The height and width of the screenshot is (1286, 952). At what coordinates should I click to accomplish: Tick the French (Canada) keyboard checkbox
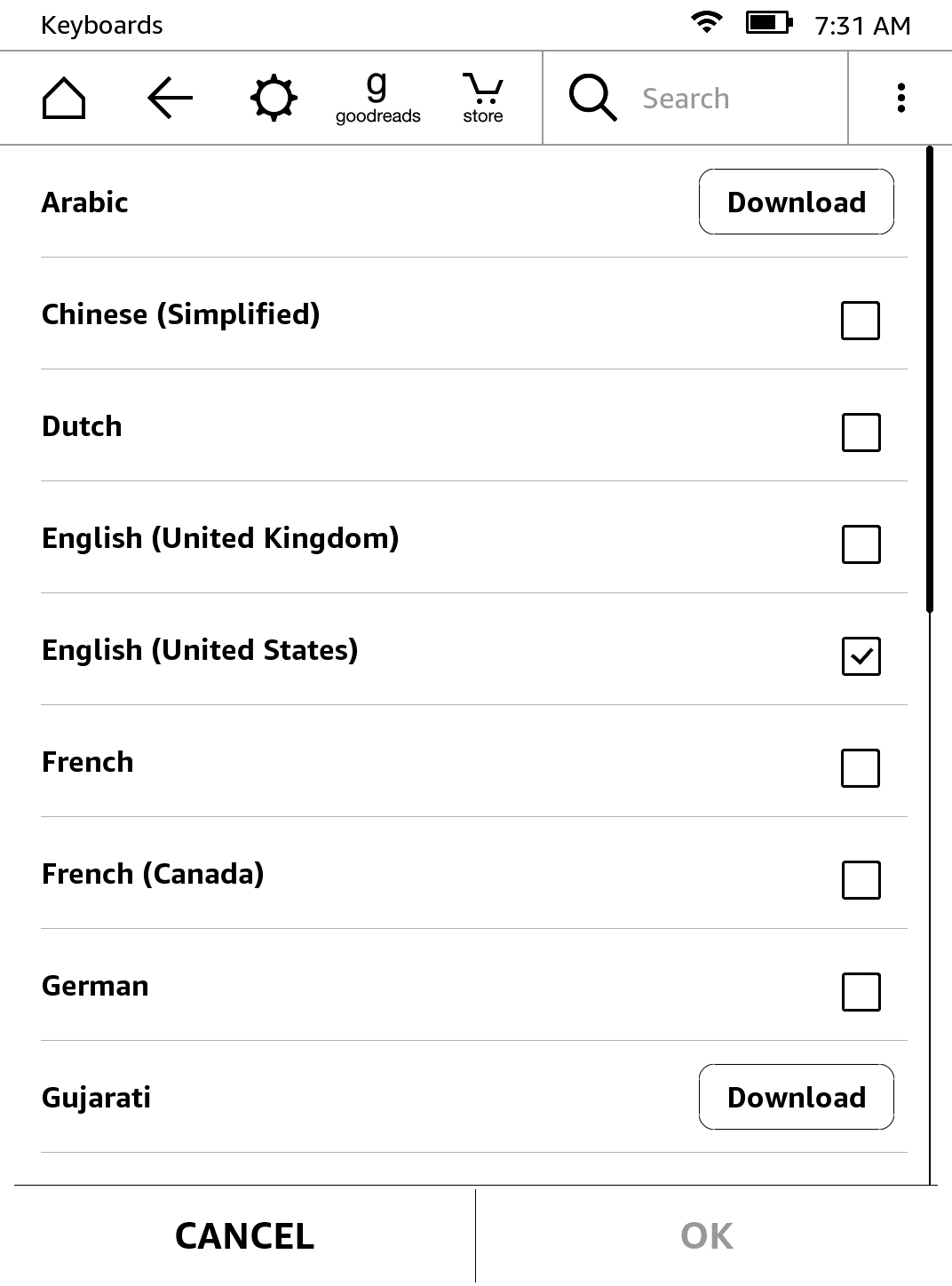tap(860, 880)
